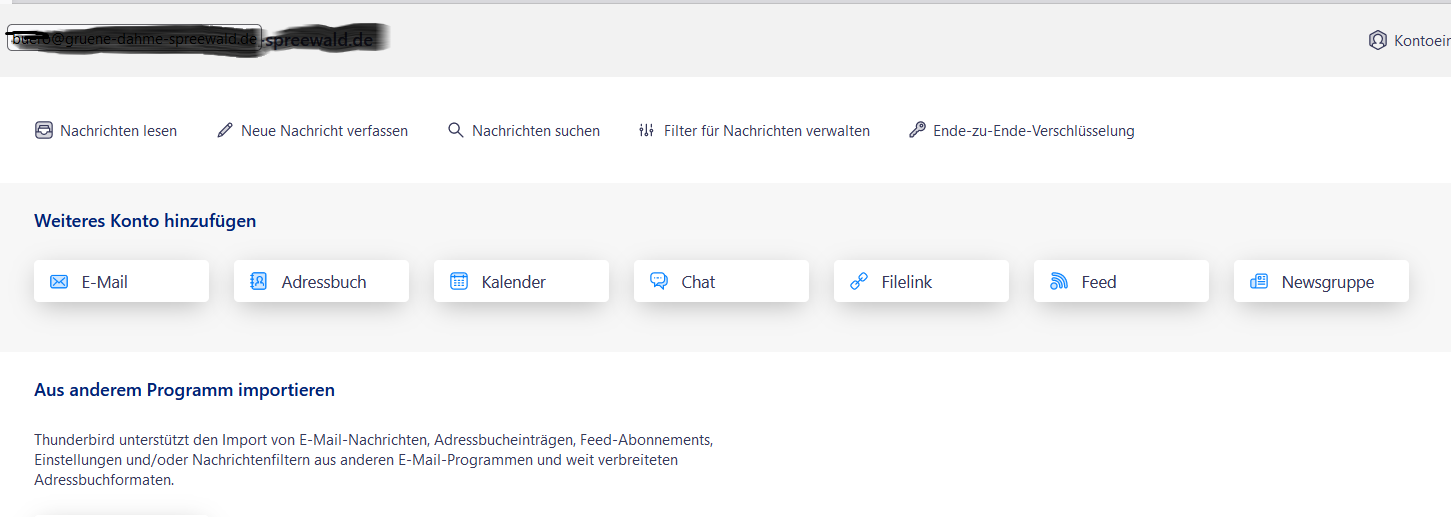Click the envelope icon on the E-Mail card
Screen dimensions: 1451x517
(59, 282)
